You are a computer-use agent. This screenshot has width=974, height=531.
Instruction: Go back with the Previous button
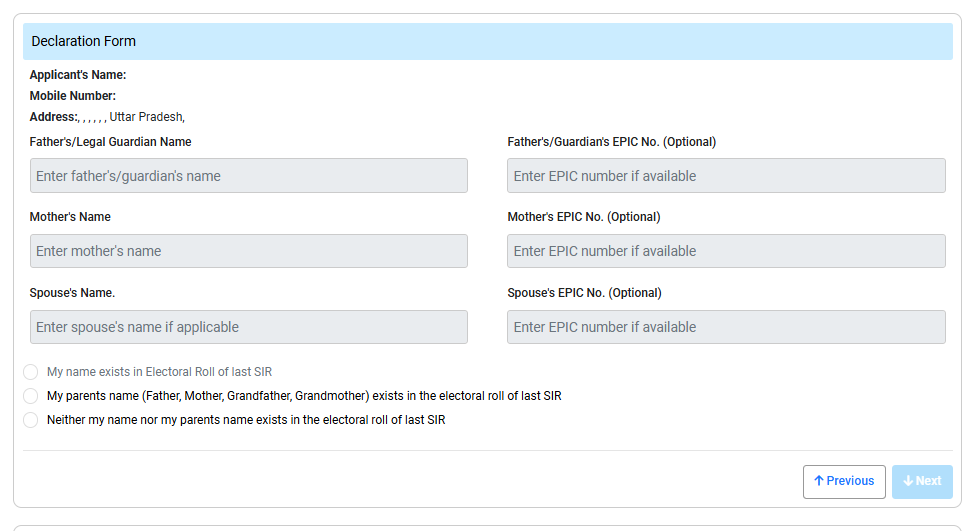[x=844, y=481]
